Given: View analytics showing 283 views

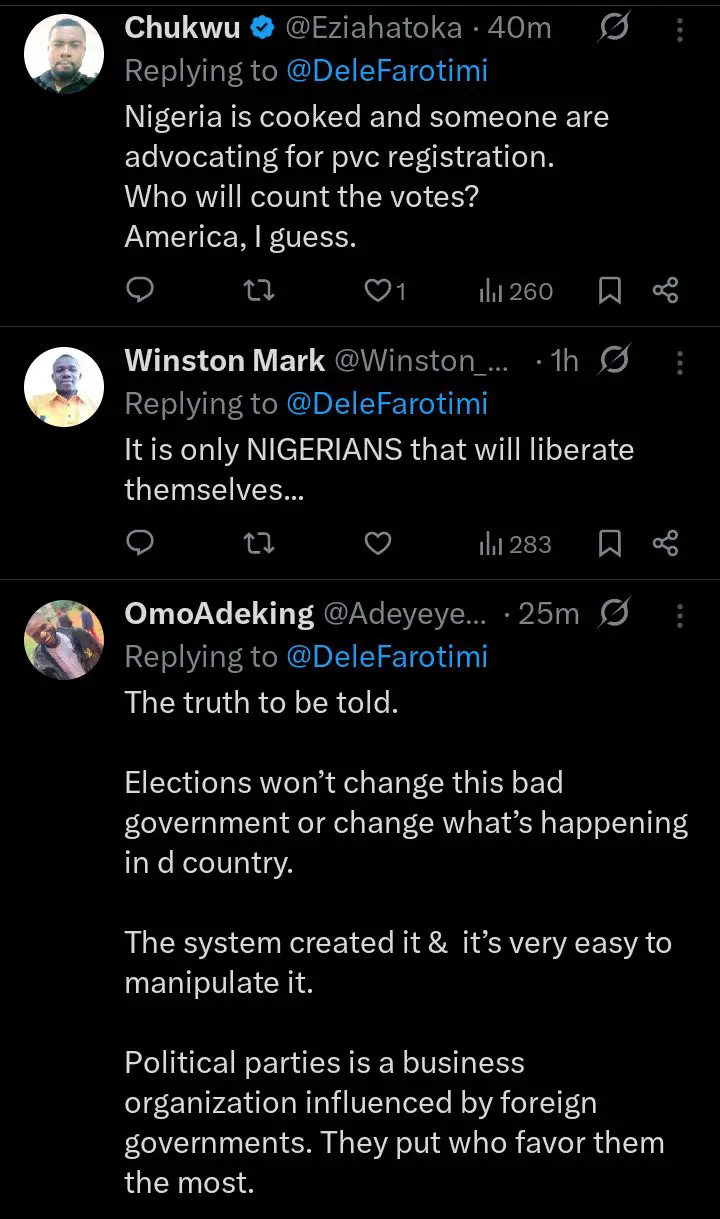Looking at the screenshot, I should coord(516,544).
